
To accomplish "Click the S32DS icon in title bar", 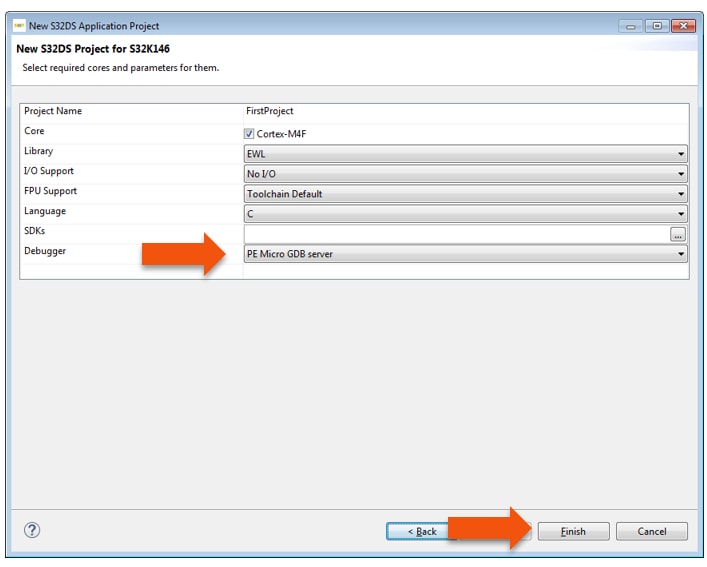I will pos(19,25).
